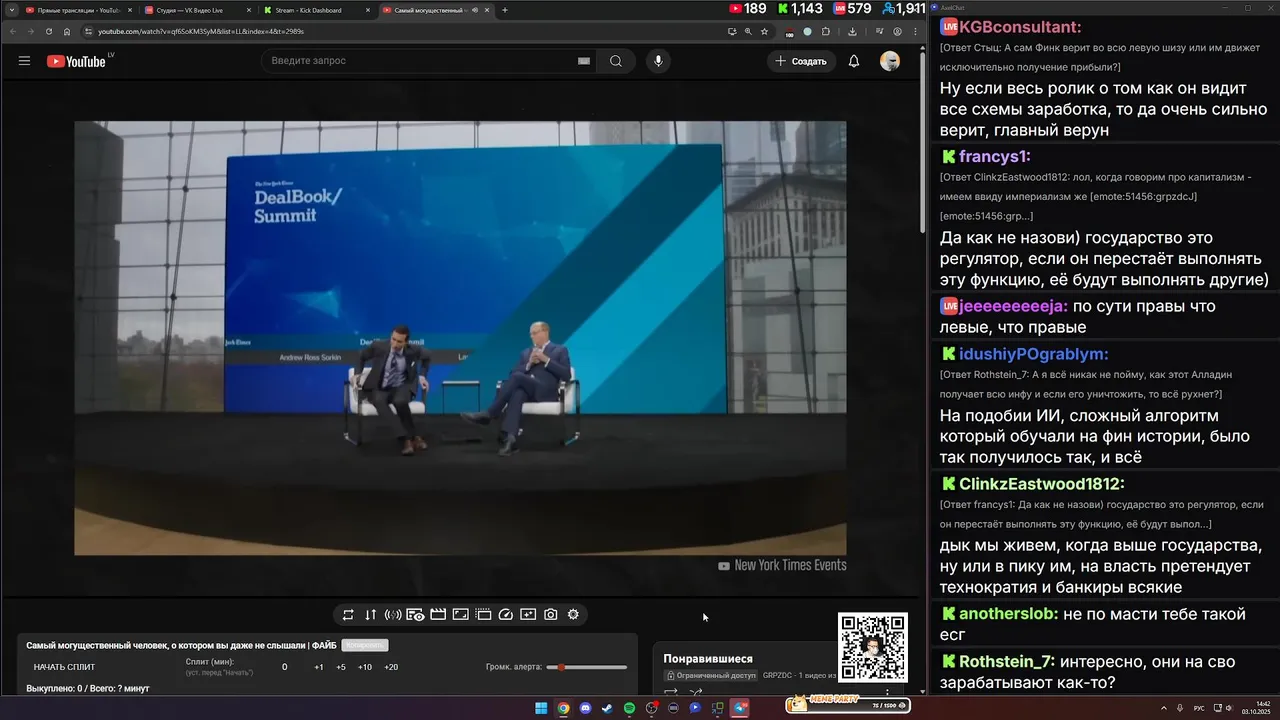Open Discord from the taskbar
Viewport: 1280px width, 720px height.
(585, 708)
